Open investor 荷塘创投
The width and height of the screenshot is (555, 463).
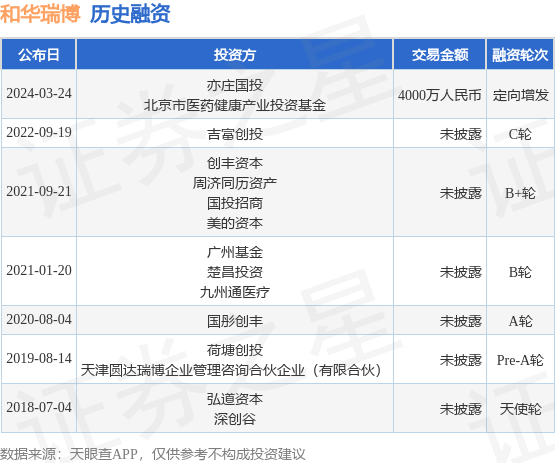pyautogui.click(x=235, y=350)
